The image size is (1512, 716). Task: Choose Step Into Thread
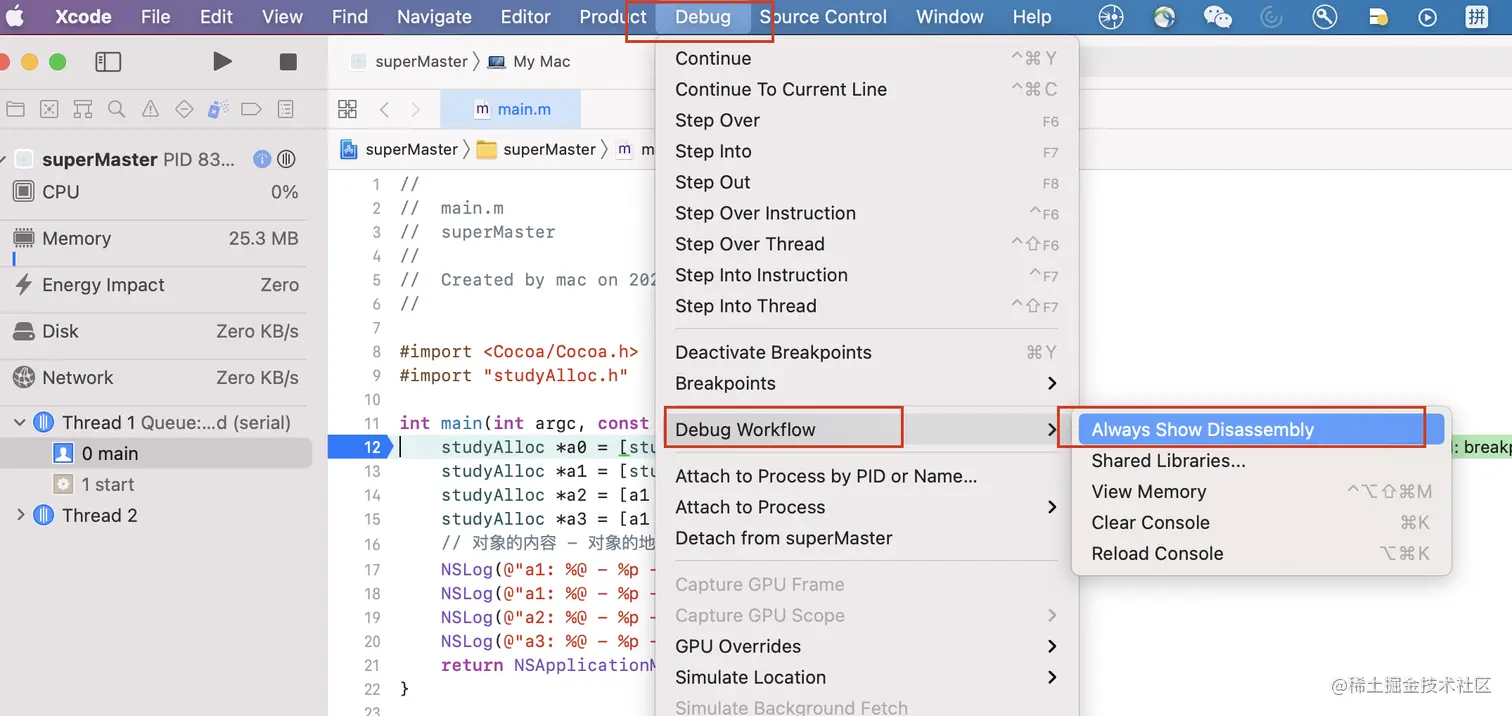(866, 307)
